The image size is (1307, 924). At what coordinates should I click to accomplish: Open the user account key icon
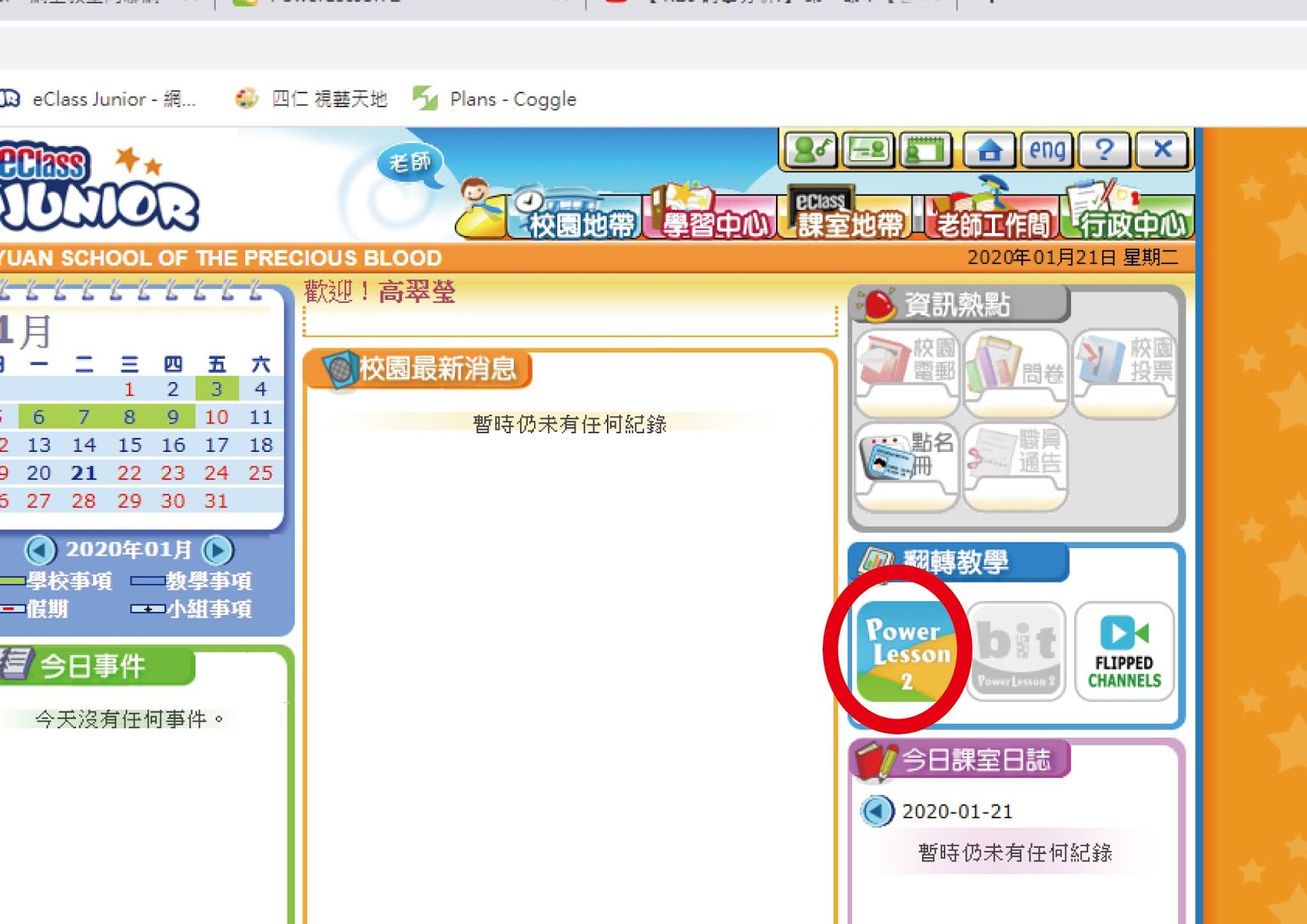[810, 150]
